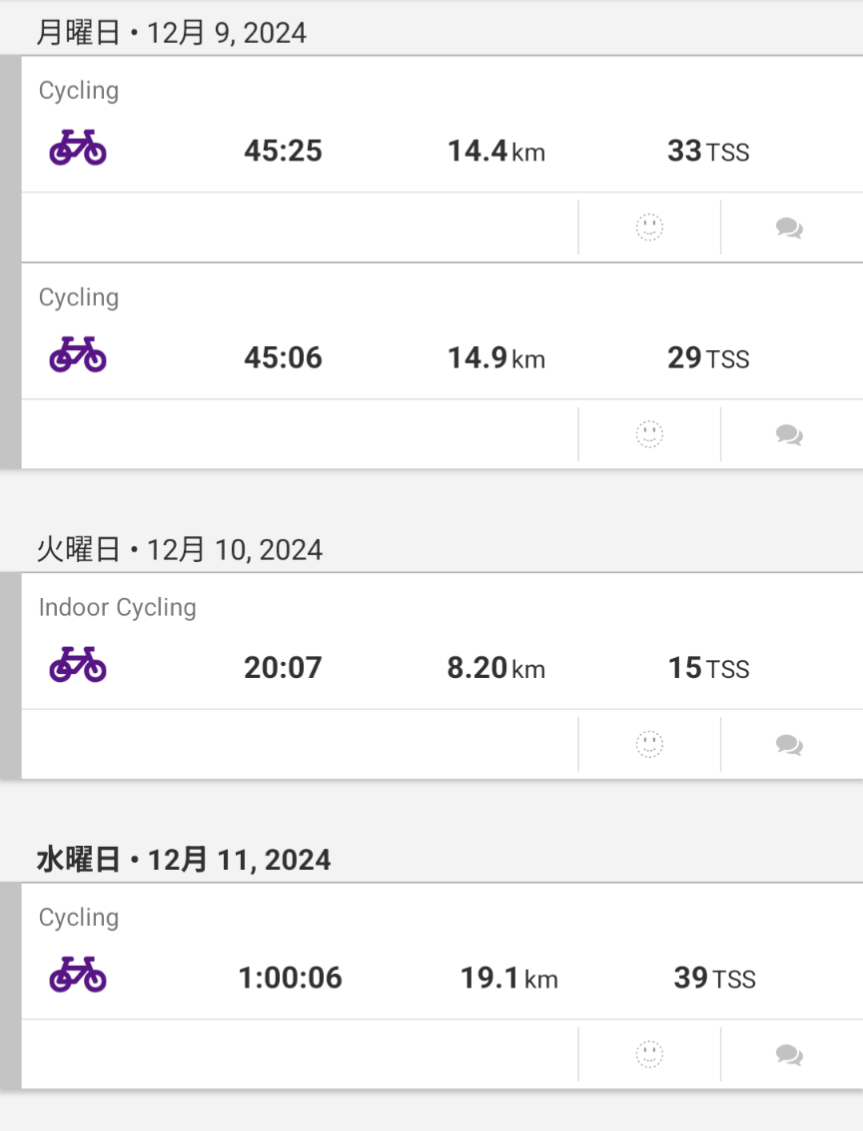
Task: Open comments for the 14.4 km ride
Action: (x=789, y=228)
